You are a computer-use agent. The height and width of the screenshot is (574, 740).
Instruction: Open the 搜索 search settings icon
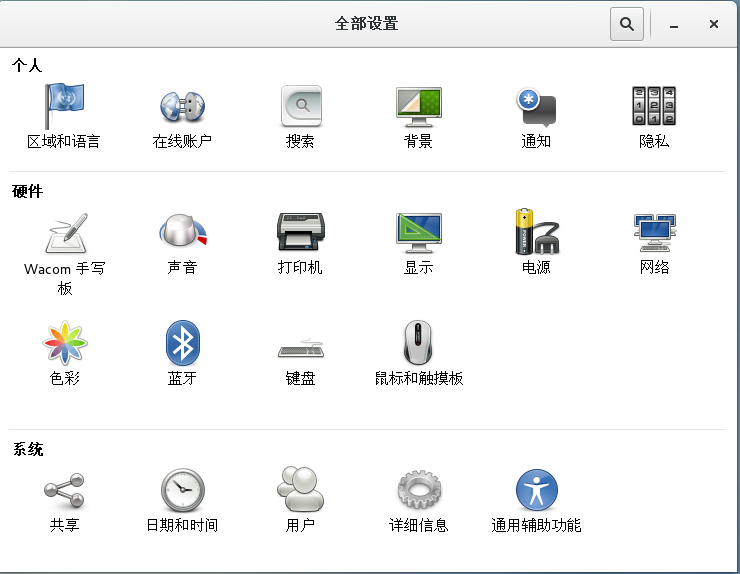click(x=301, y=106)
